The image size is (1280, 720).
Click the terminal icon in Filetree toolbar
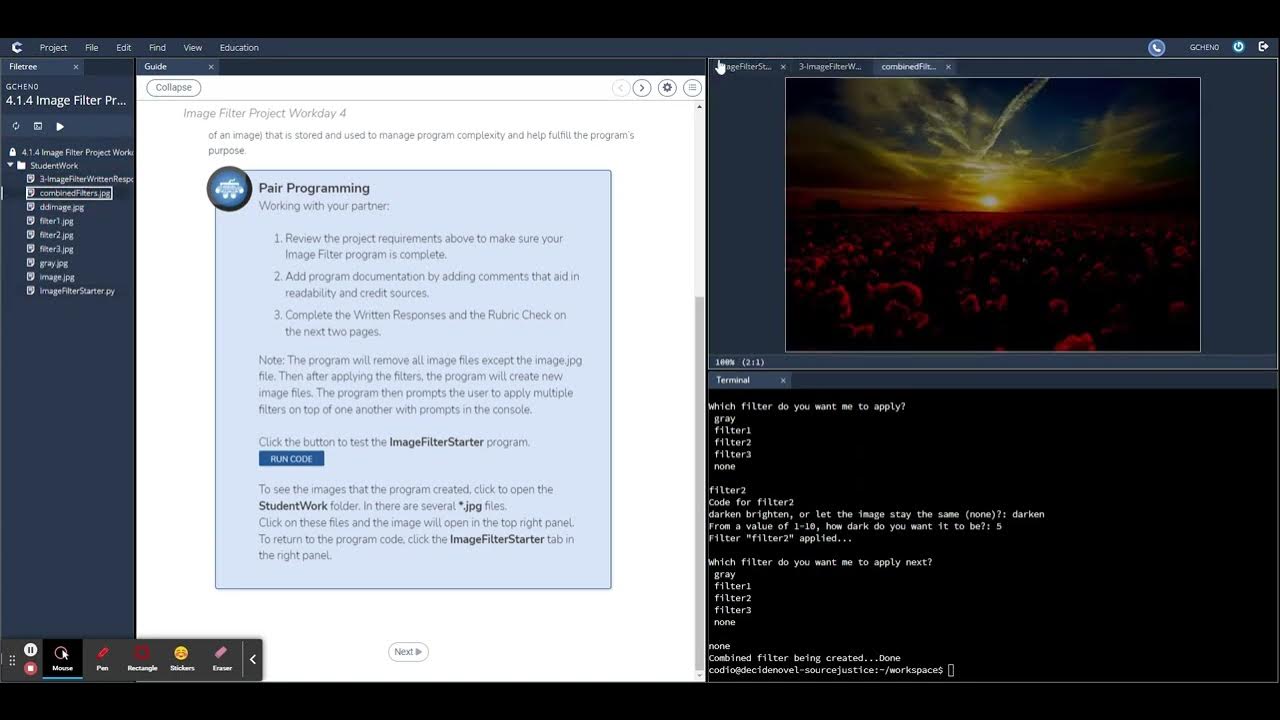click(38, 126)
